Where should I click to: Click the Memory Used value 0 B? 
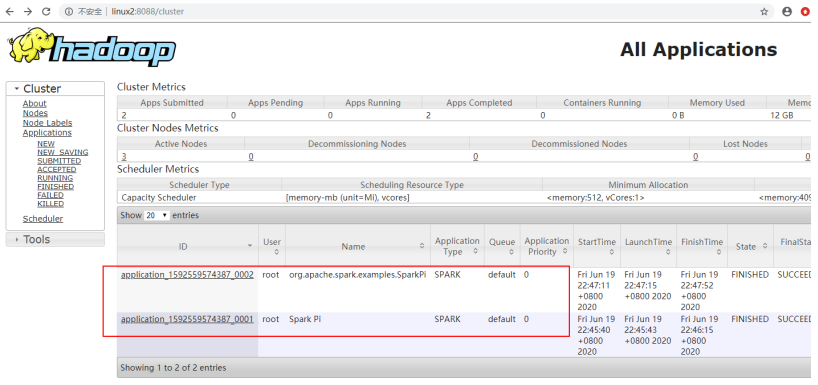(x=678, y=115)
